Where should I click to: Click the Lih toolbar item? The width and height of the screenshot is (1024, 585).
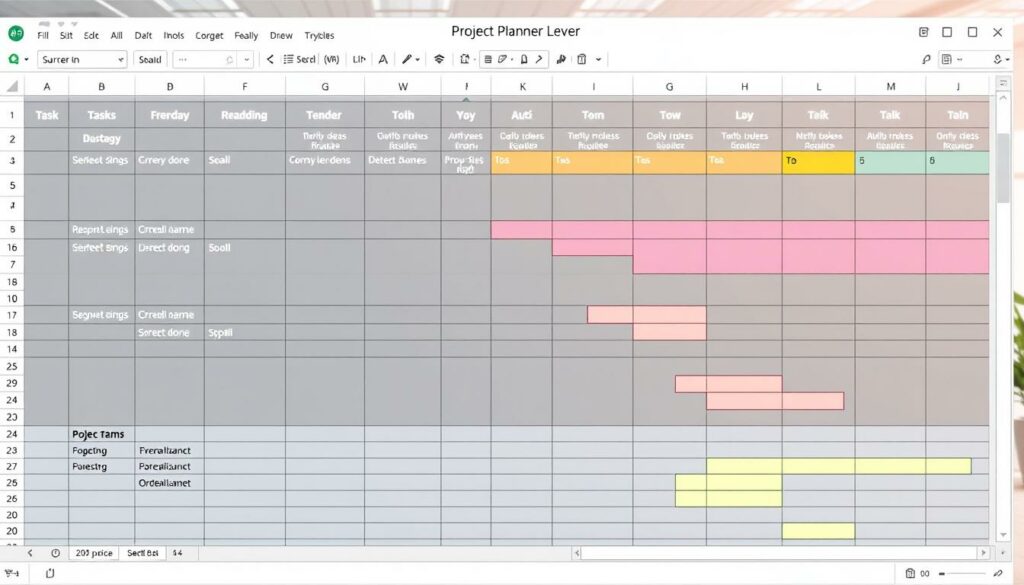coord(359,59)
